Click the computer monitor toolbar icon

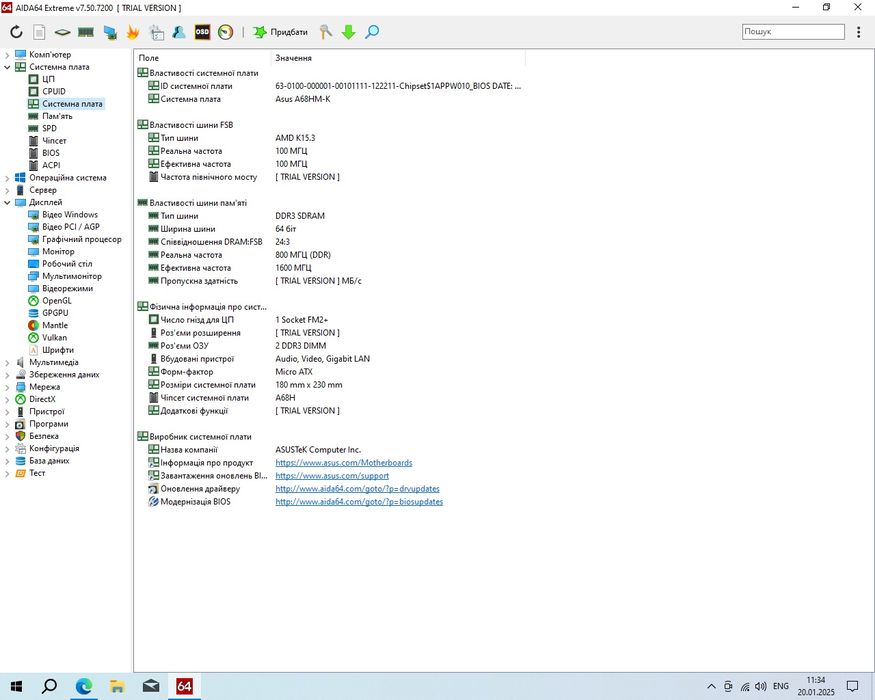click(x=110, y=32)
